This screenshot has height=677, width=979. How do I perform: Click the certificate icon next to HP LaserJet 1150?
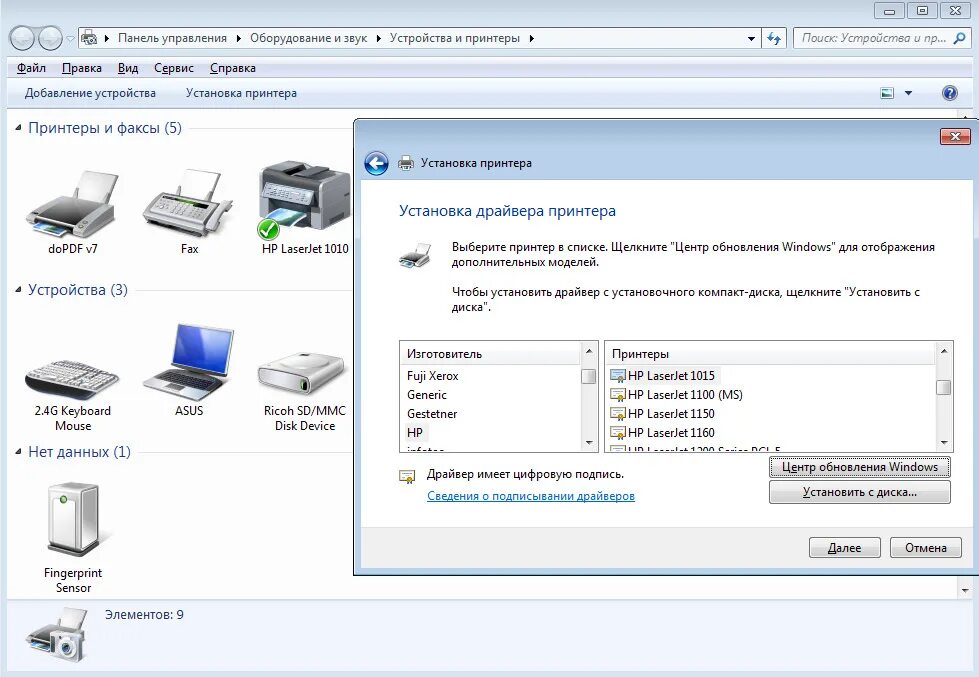pyautogui.click(x=617, y=413)
